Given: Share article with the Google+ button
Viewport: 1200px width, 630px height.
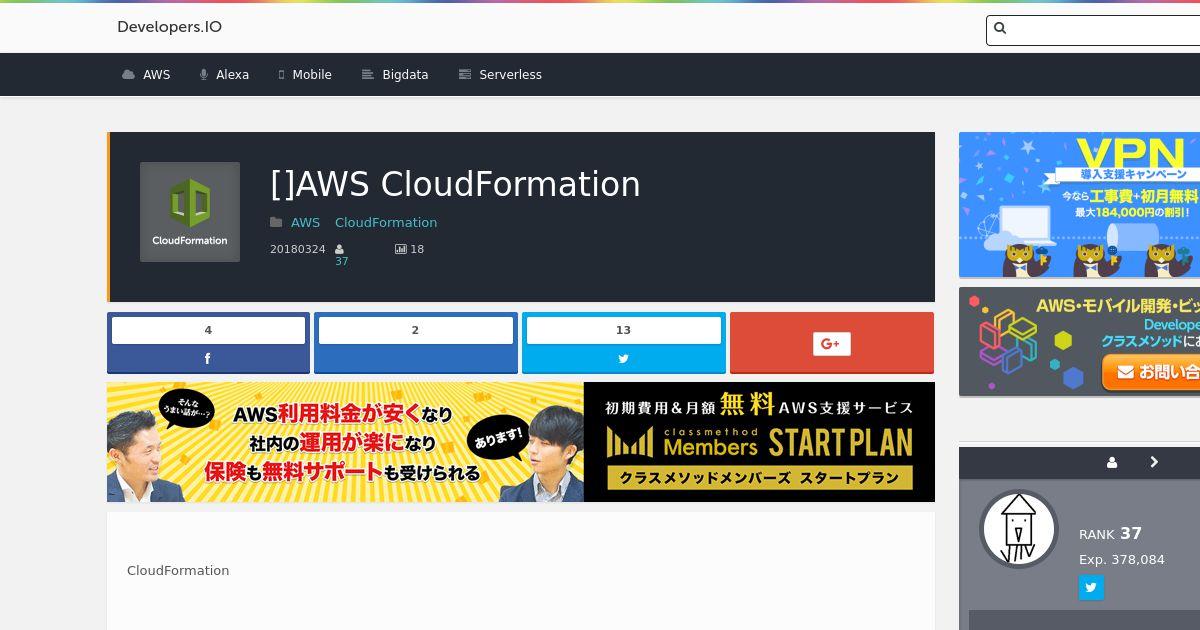Looking at the screenshot, I should [831, 343].
